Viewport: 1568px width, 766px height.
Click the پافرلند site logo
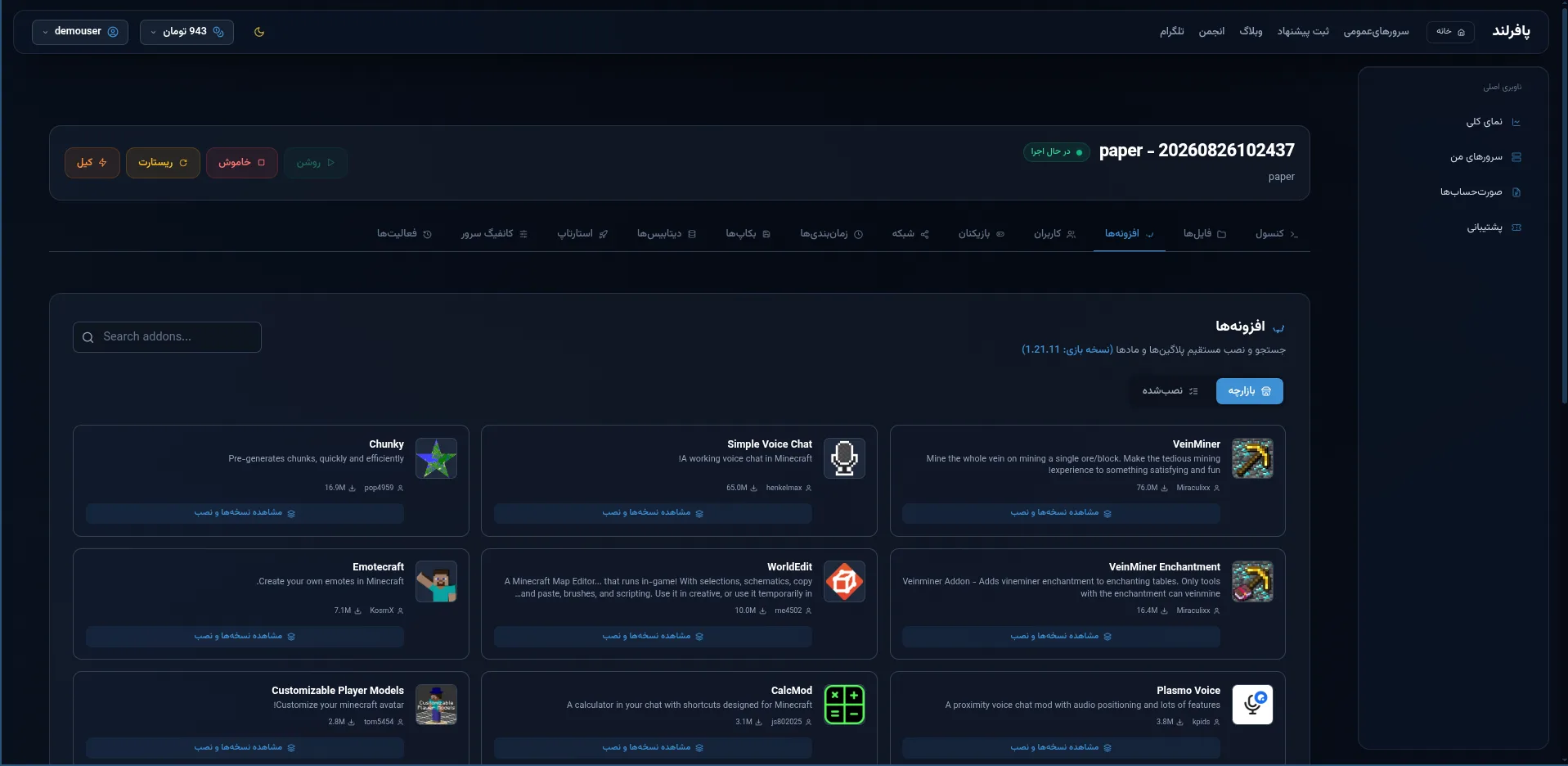[1512, 31]
